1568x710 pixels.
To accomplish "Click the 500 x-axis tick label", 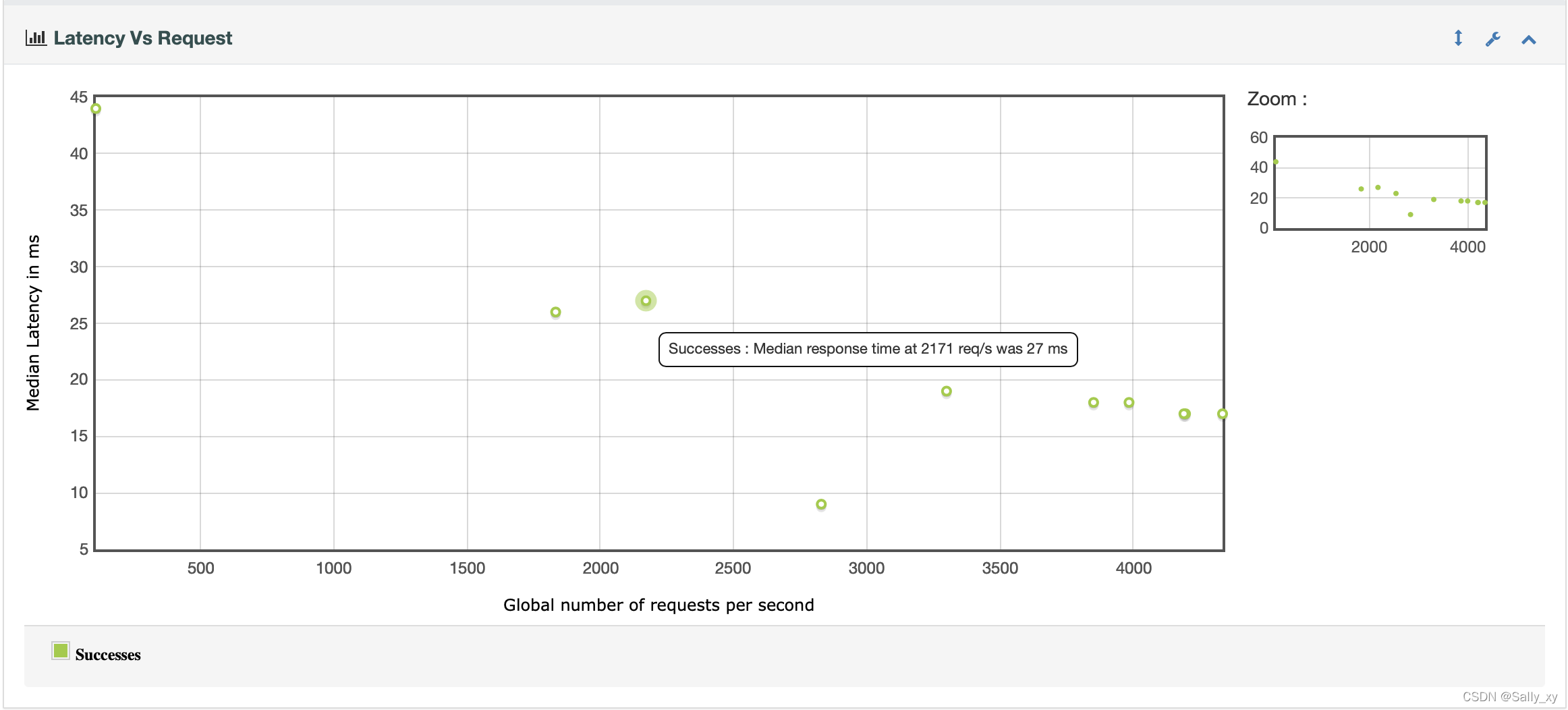I will click(200, 568).
